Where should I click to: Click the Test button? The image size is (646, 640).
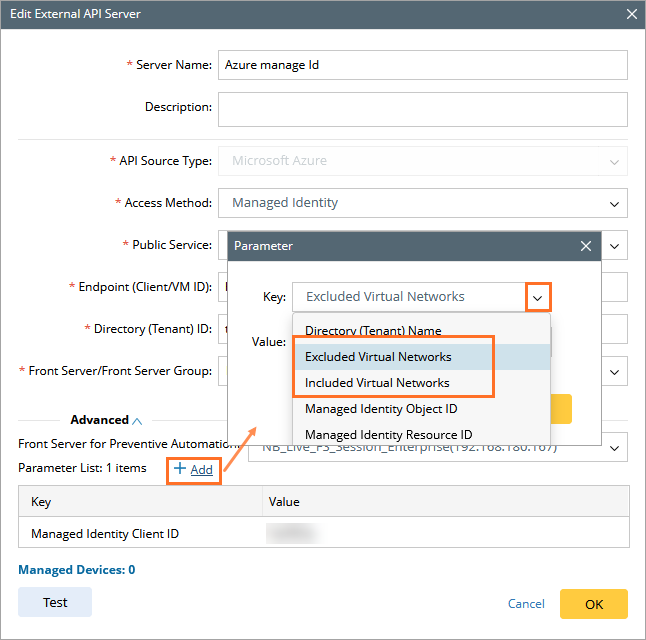55,602
